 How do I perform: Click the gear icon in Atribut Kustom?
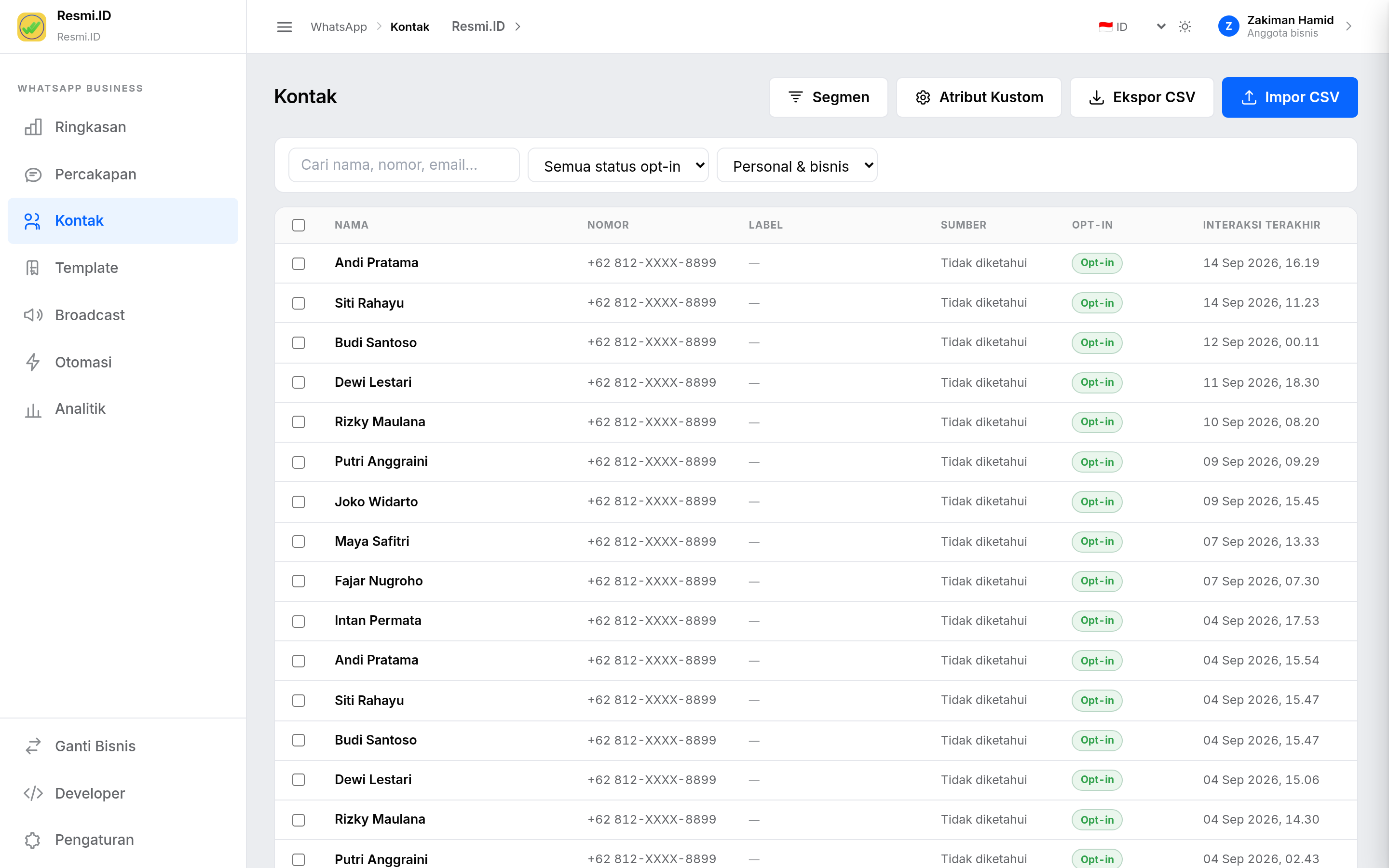922,97
